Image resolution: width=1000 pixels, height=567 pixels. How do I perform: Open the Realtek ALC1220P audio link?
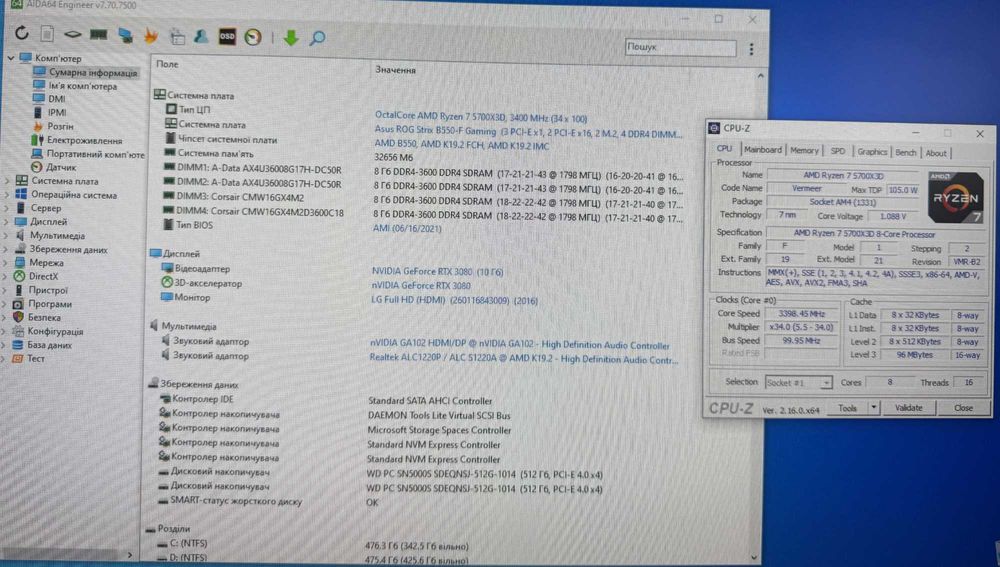524,360
